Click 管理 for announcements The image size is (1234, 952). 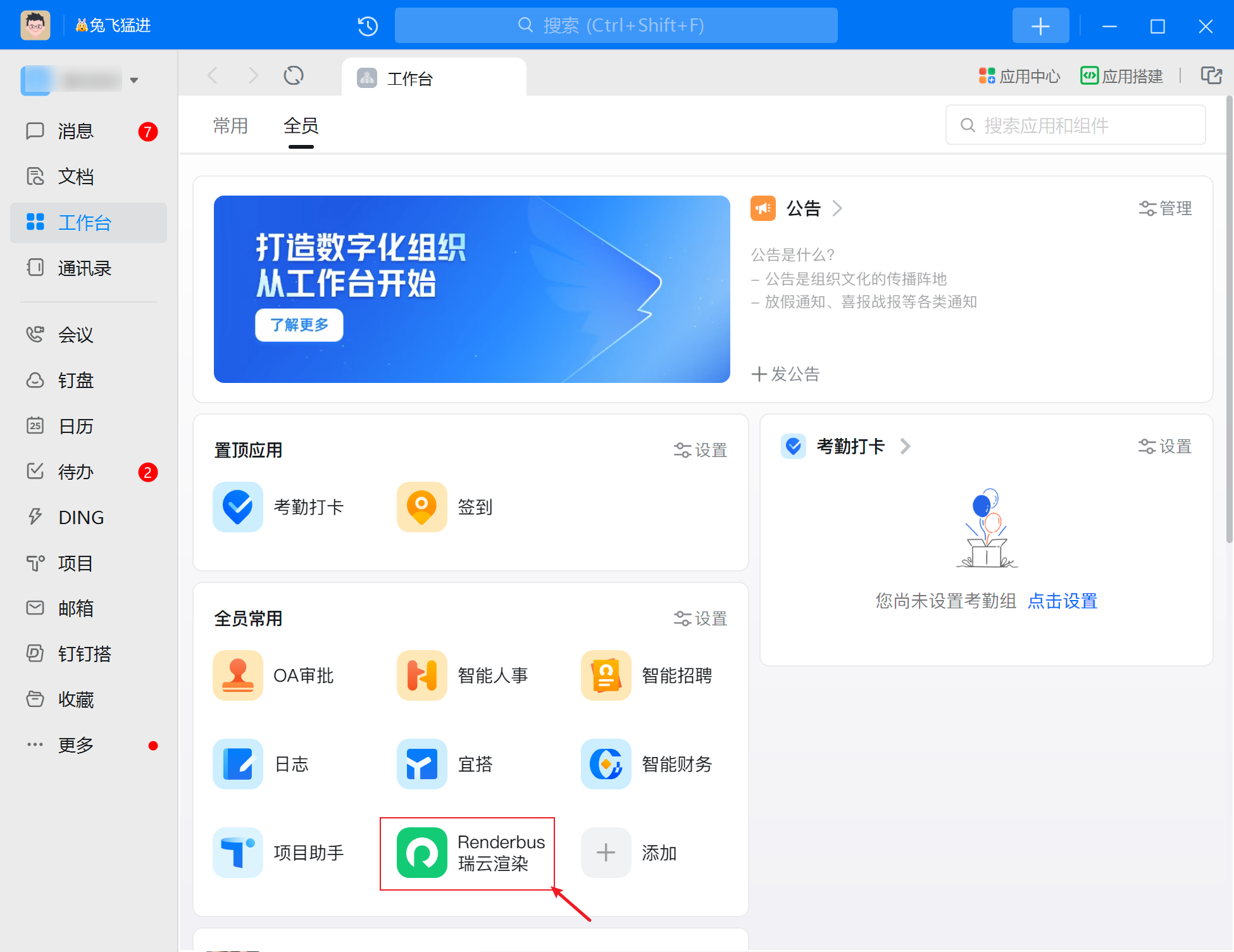pyautogui.click(x=1166, y=208)
